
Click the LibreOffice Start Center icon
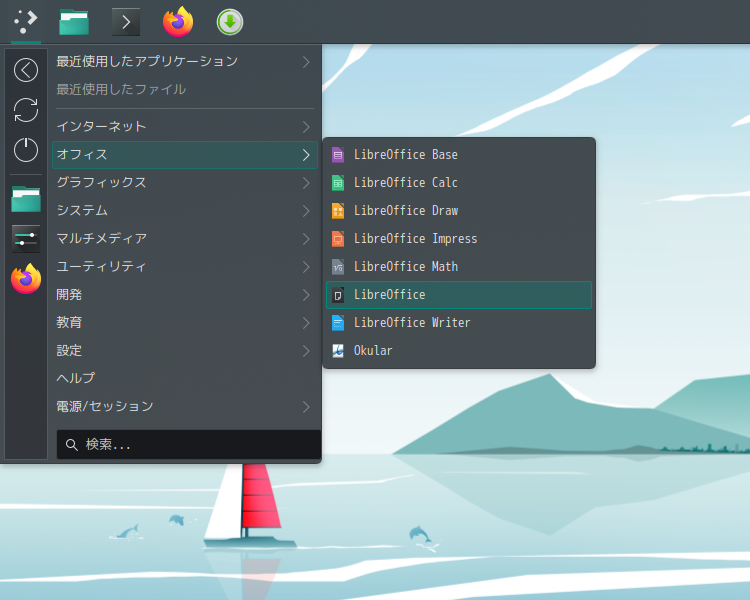[338, 295]
